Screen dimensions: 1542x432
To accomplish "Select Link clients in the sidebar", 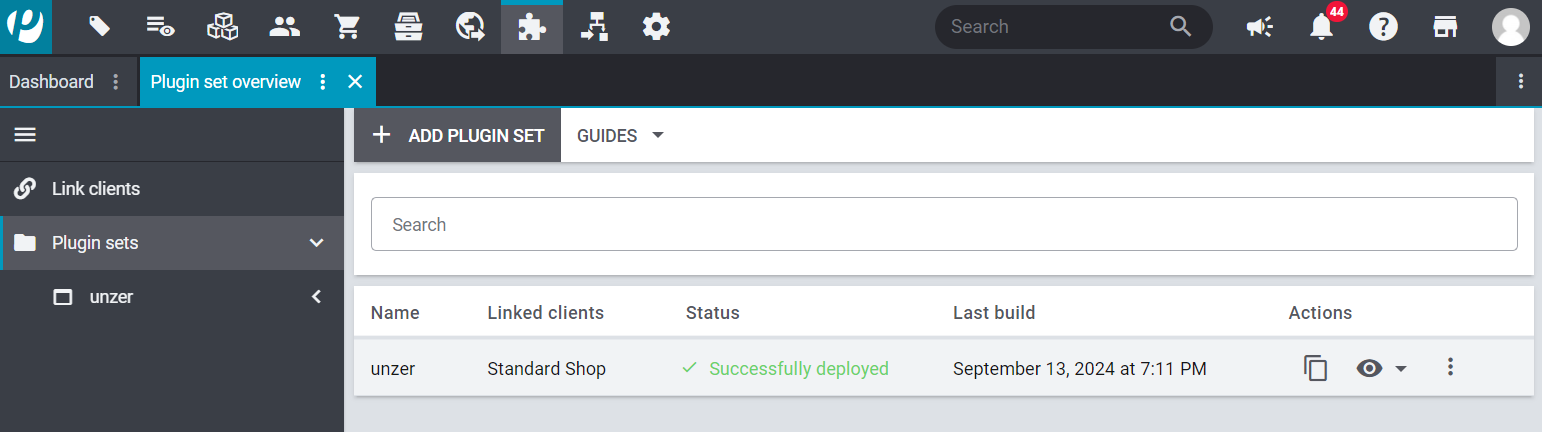I will 95,189.
